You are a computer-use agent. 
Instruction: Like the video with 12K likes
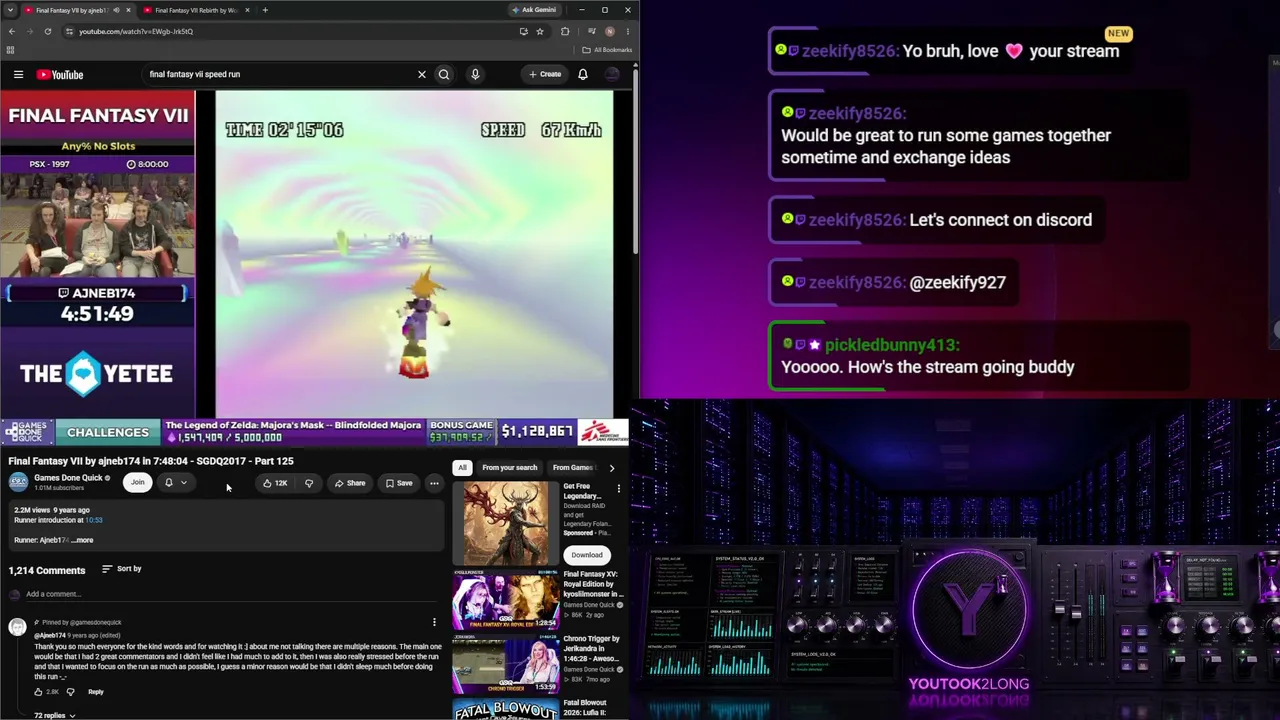point(274,483)
